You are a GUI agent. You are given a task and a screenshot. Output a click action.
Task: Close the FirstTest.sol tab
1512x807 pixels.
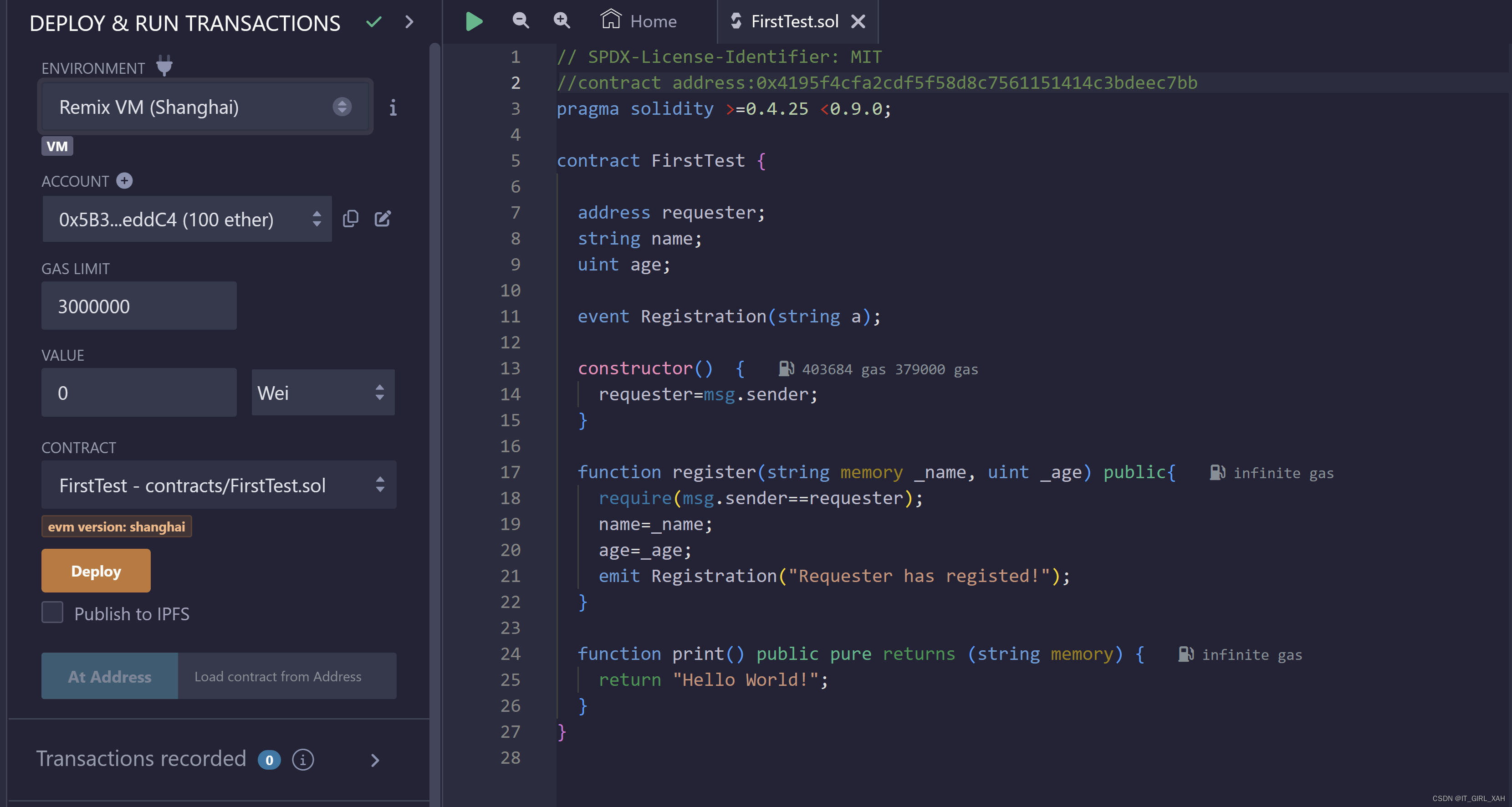point(858,22)
